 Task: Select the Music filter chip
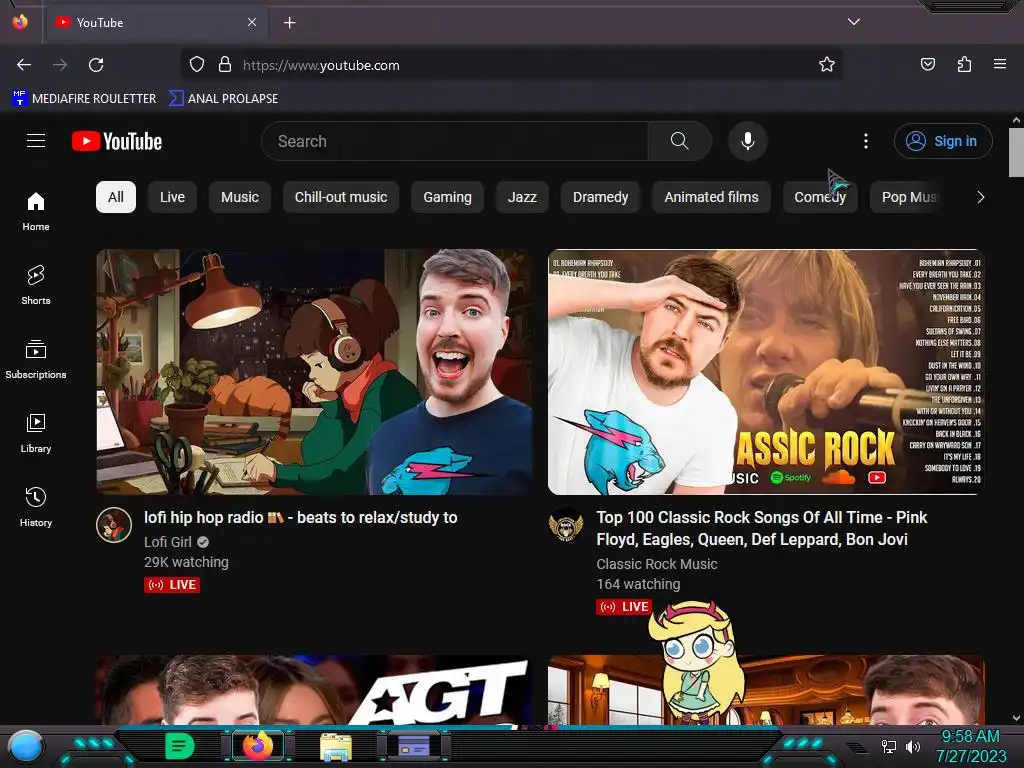pyautogui.click(x=240, y=197)
